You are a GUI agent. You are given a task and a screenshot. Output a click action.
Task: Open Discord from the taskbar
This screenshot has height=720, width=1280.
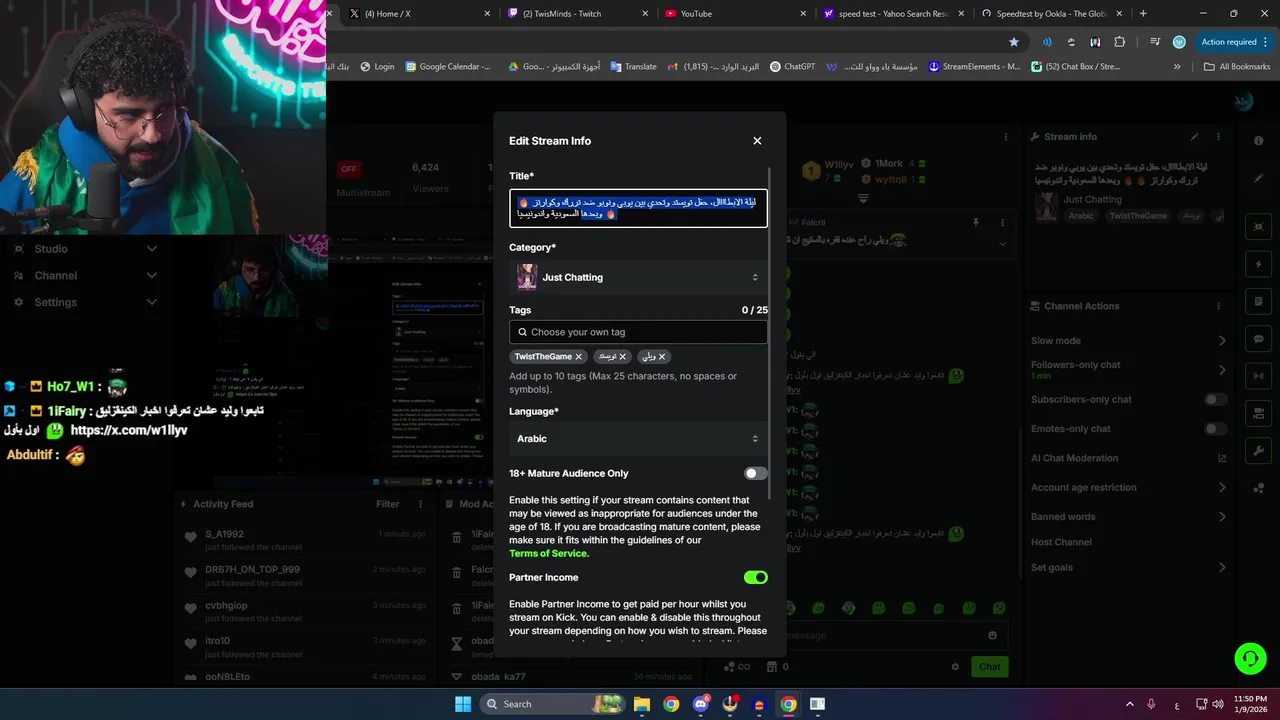click(x=701, y=704)
